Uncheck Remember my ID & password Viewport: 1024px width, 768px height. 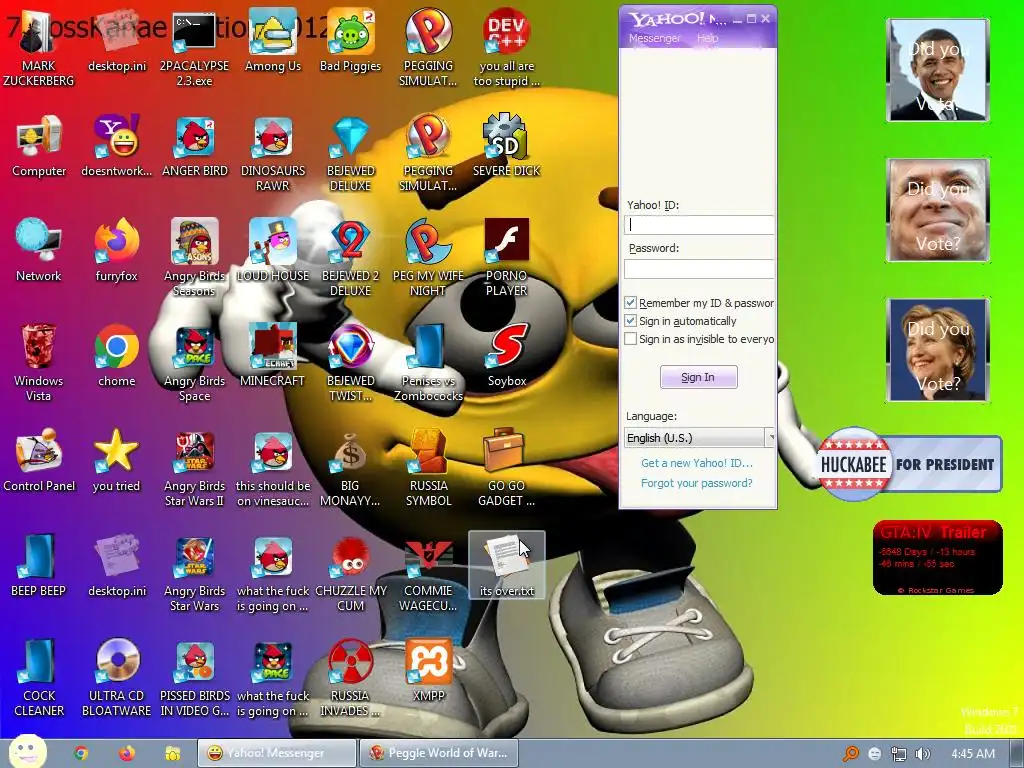click(x=630, y=303)
